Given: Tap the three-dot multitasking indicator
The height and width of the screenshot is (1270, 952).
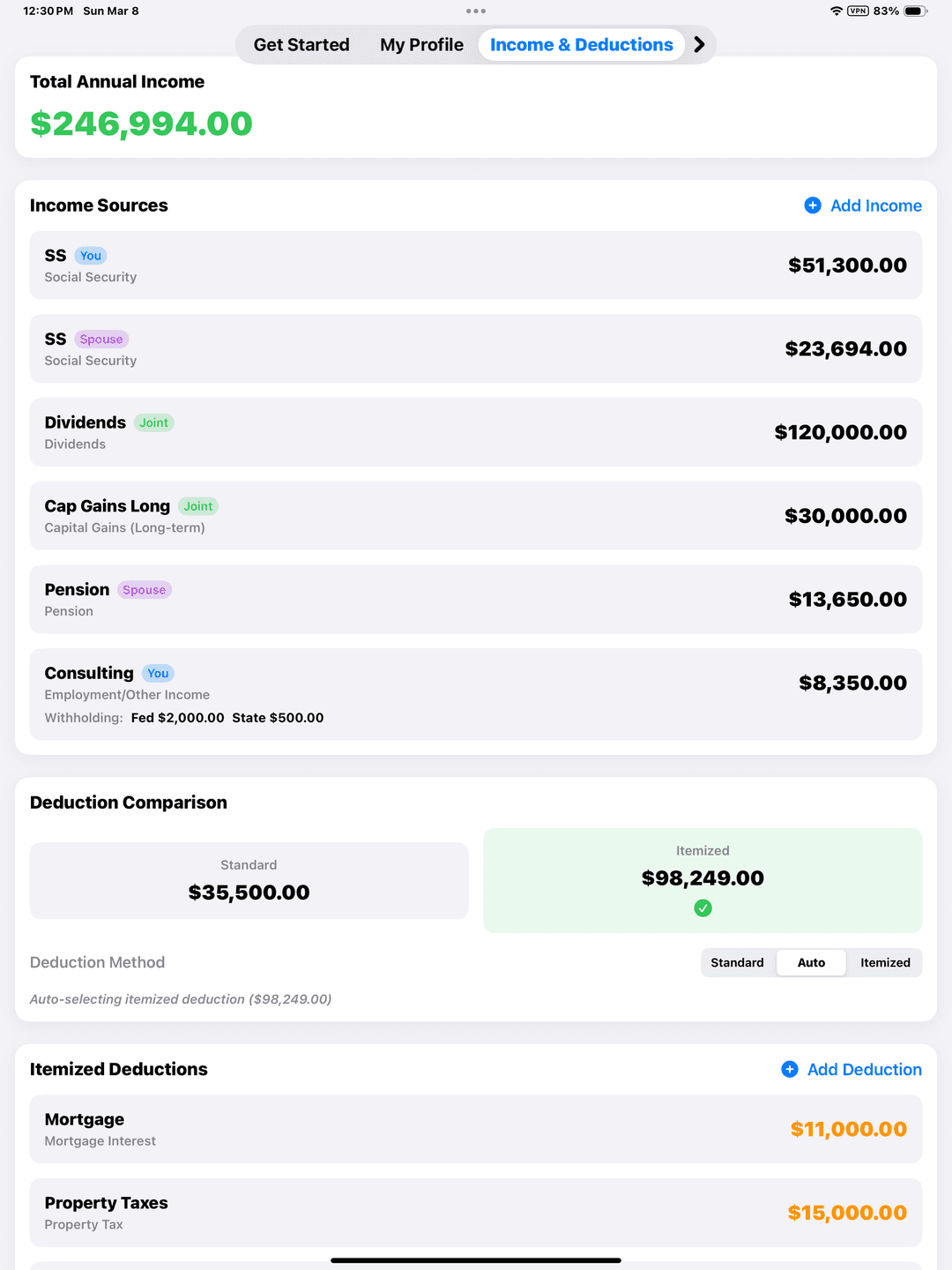Looking at the screenshot, I should 476,11.
